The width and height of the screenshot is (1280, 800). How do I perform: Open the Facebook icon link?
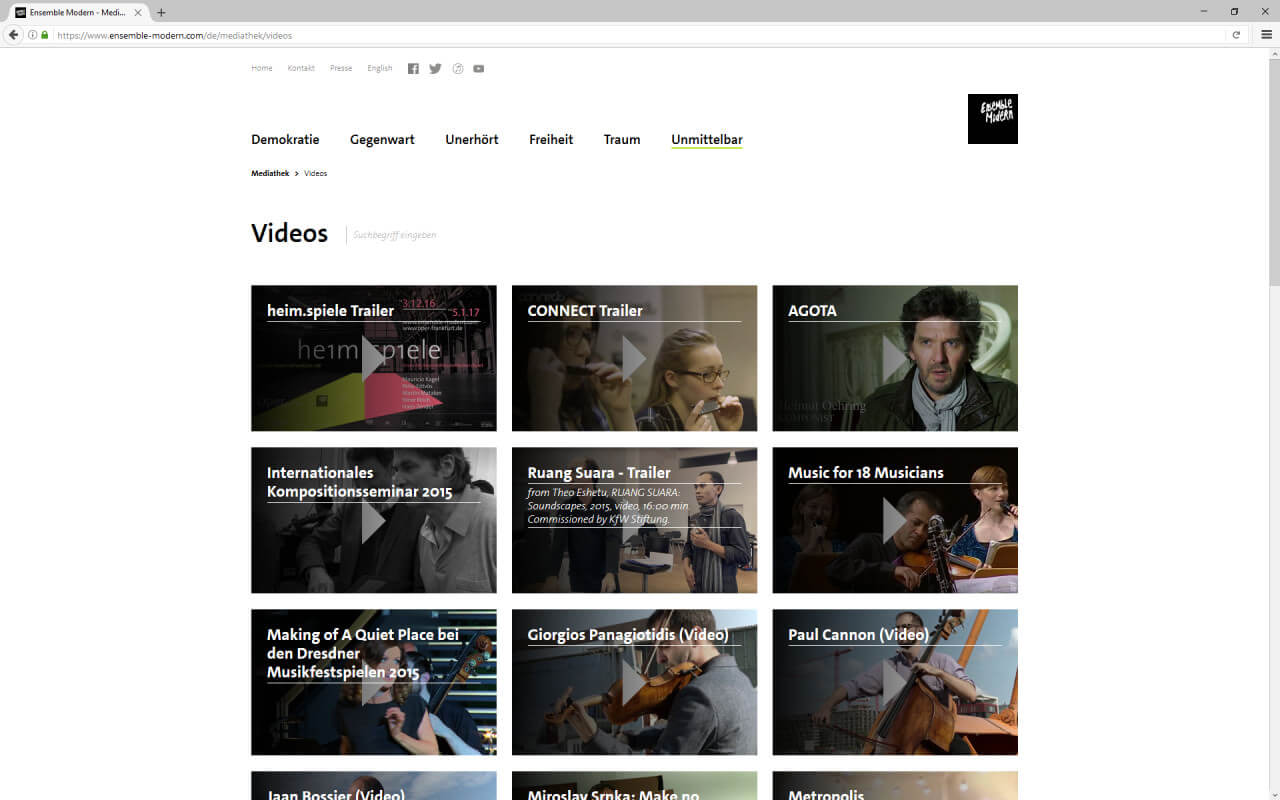413,69
